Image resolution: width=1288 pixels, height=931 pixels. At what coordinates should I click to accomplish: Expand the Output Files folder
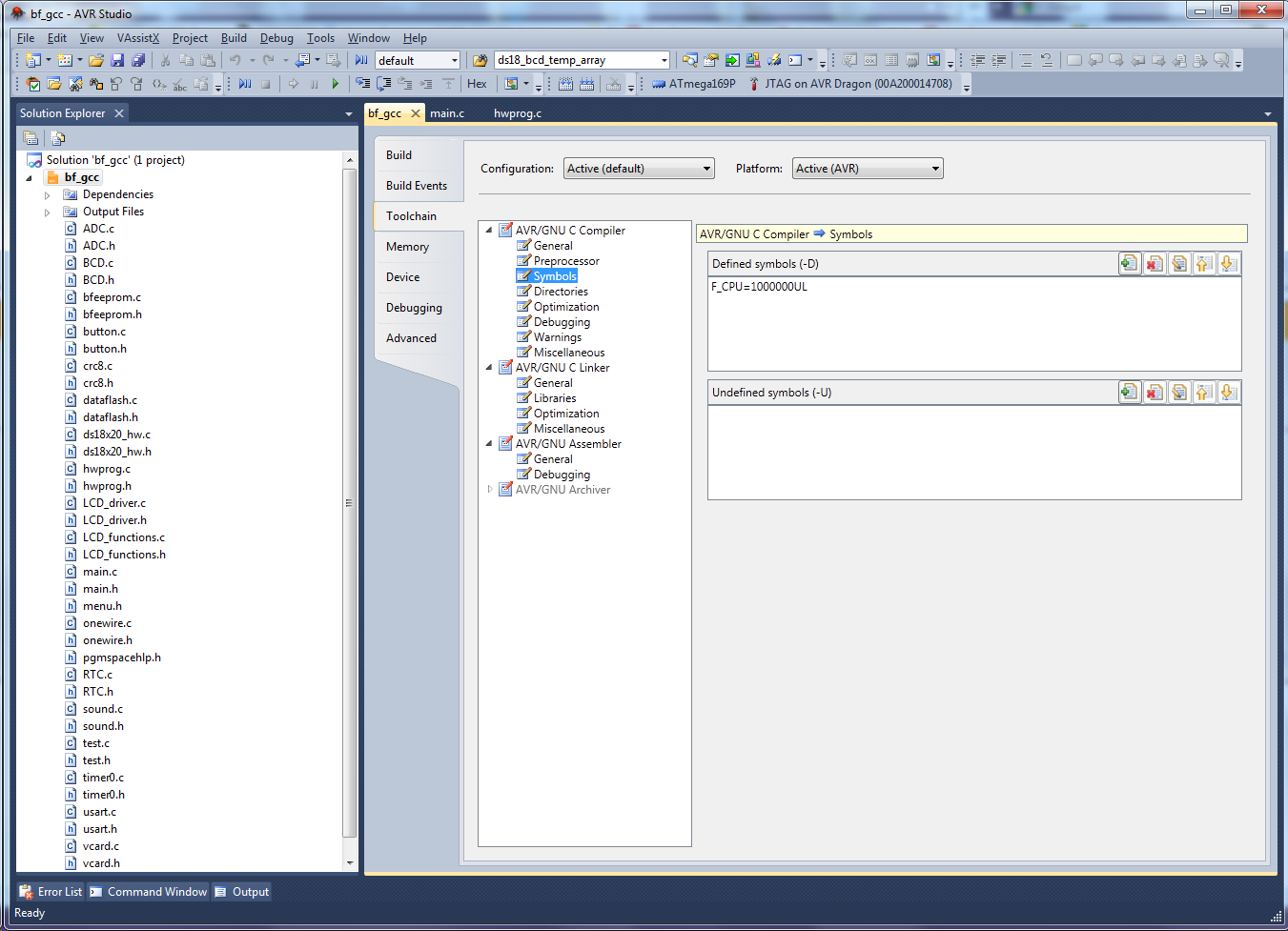coord(48,213)
